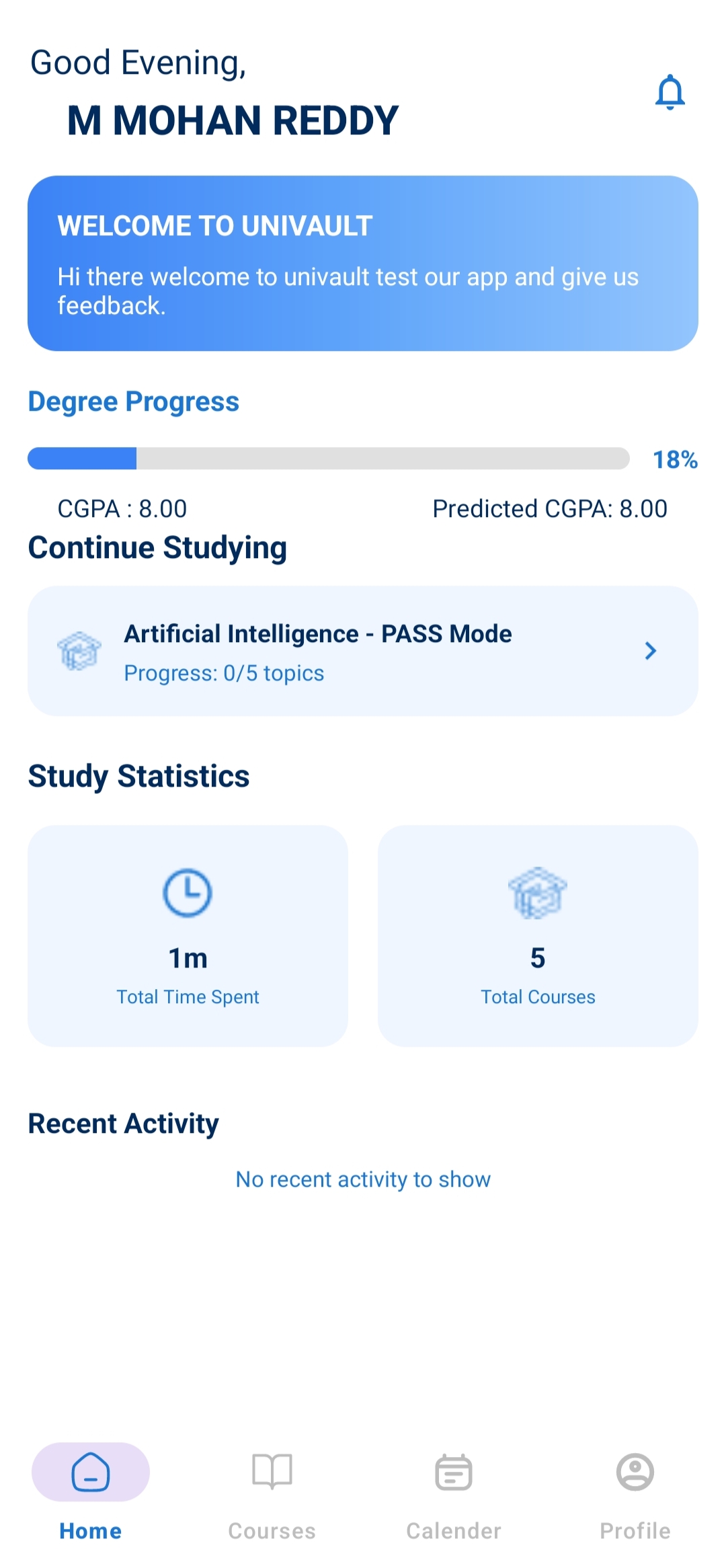Tap the 18% progress percentage

[x=675, y=460]
